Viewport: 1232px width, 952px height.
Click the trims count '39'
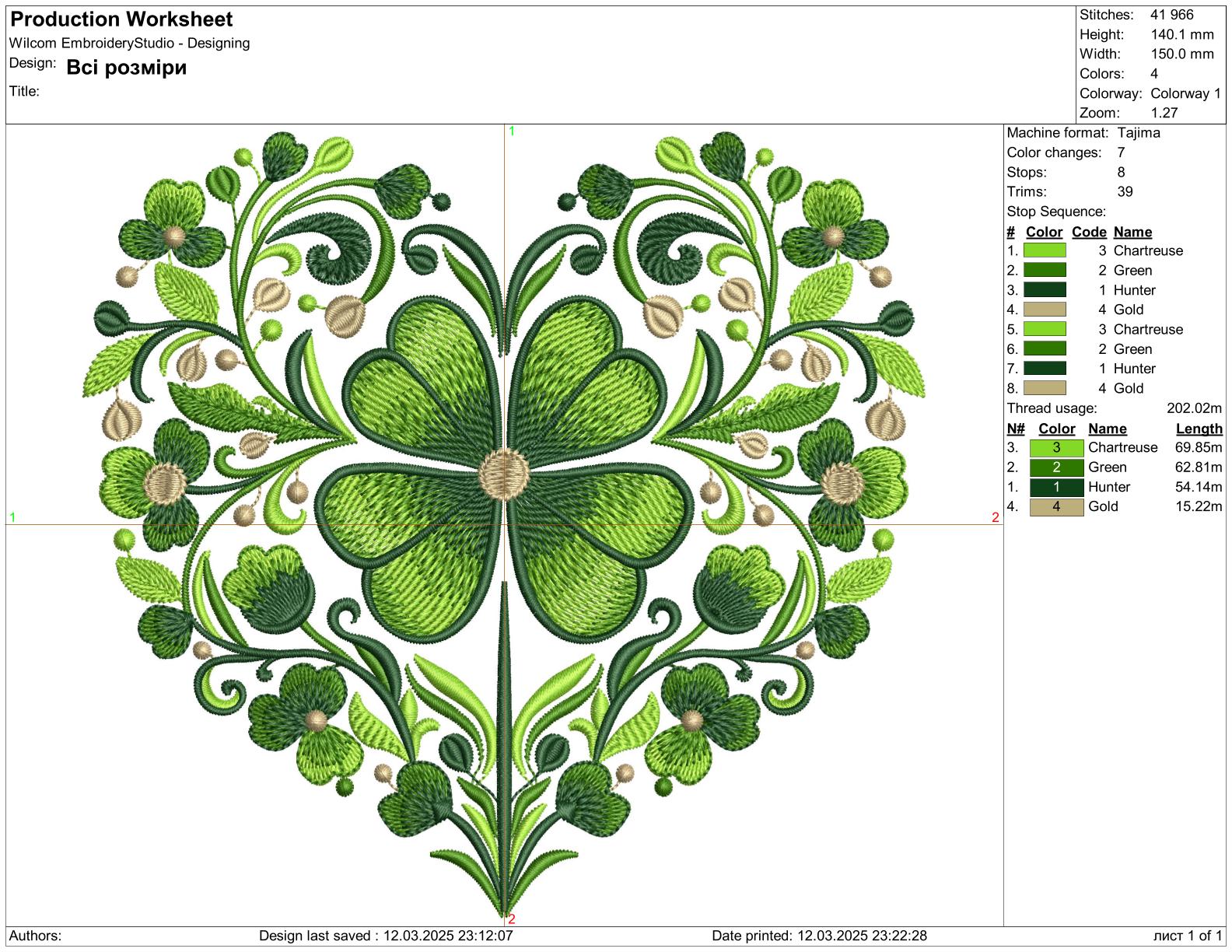click(1125, 191)
